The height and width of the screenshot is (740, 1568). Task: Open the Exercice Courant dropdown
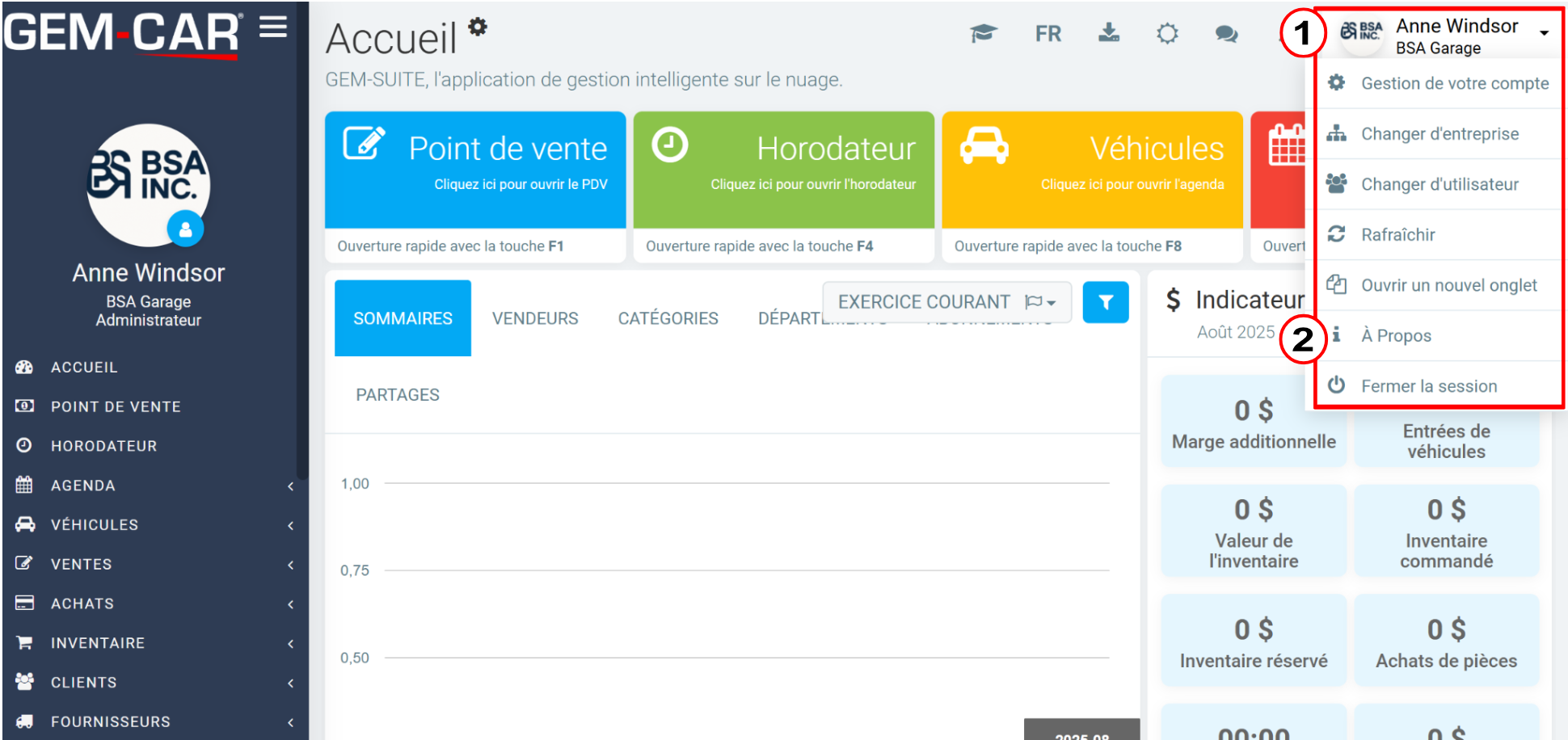pyautogui.click(x=947, y=302)
